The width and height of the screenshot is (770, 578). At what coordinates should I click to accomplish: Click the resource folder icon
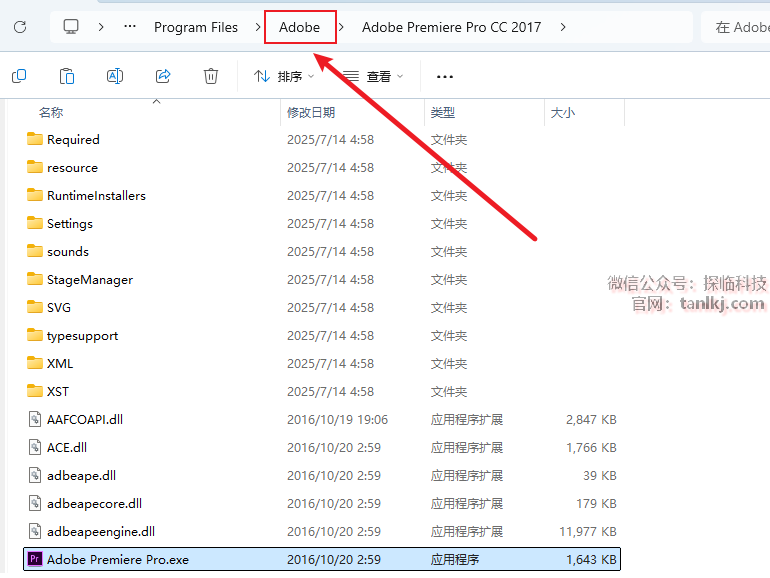pyautogui.click(x=34, y=167)
